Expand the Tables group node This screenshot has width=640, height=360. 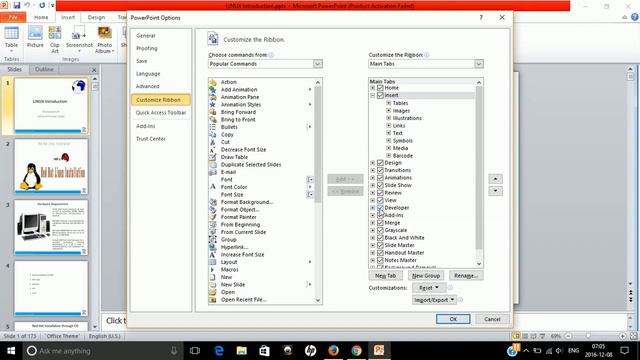click(x=389, y=103)
